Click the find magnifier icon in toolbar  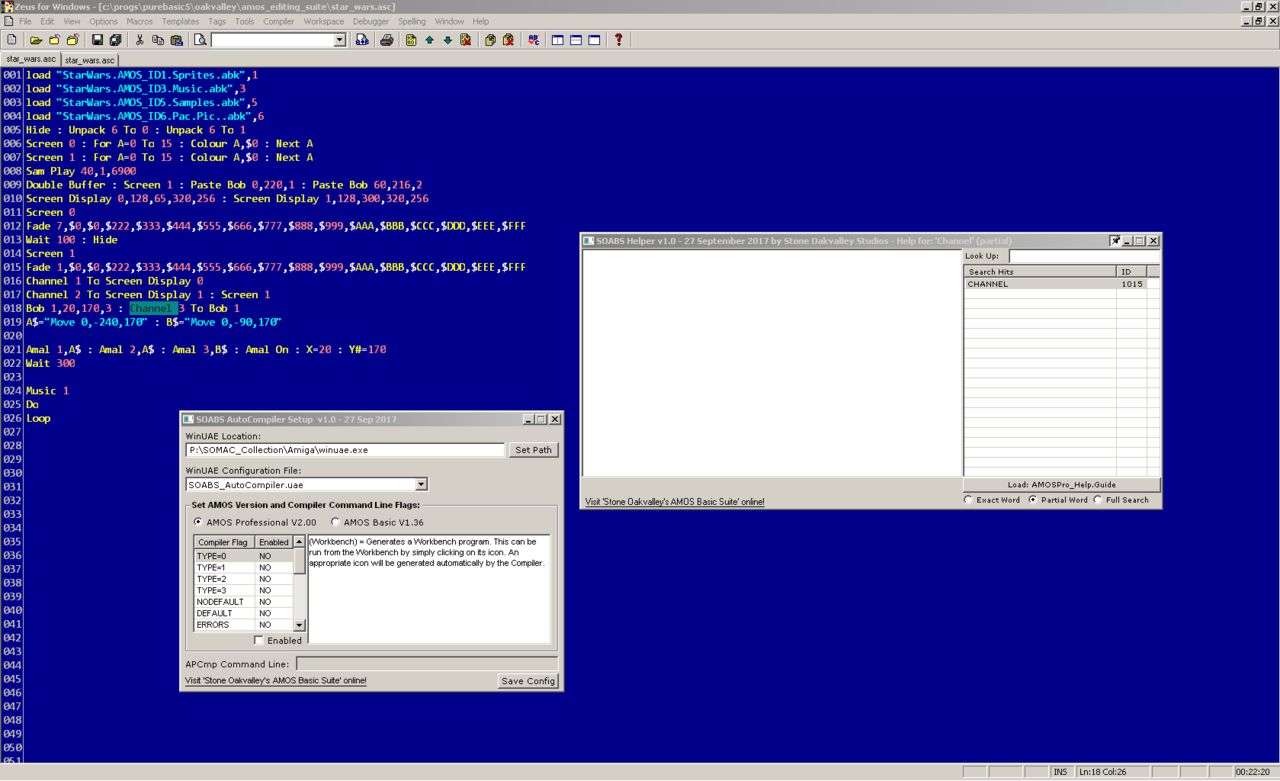tap(200, 40)
